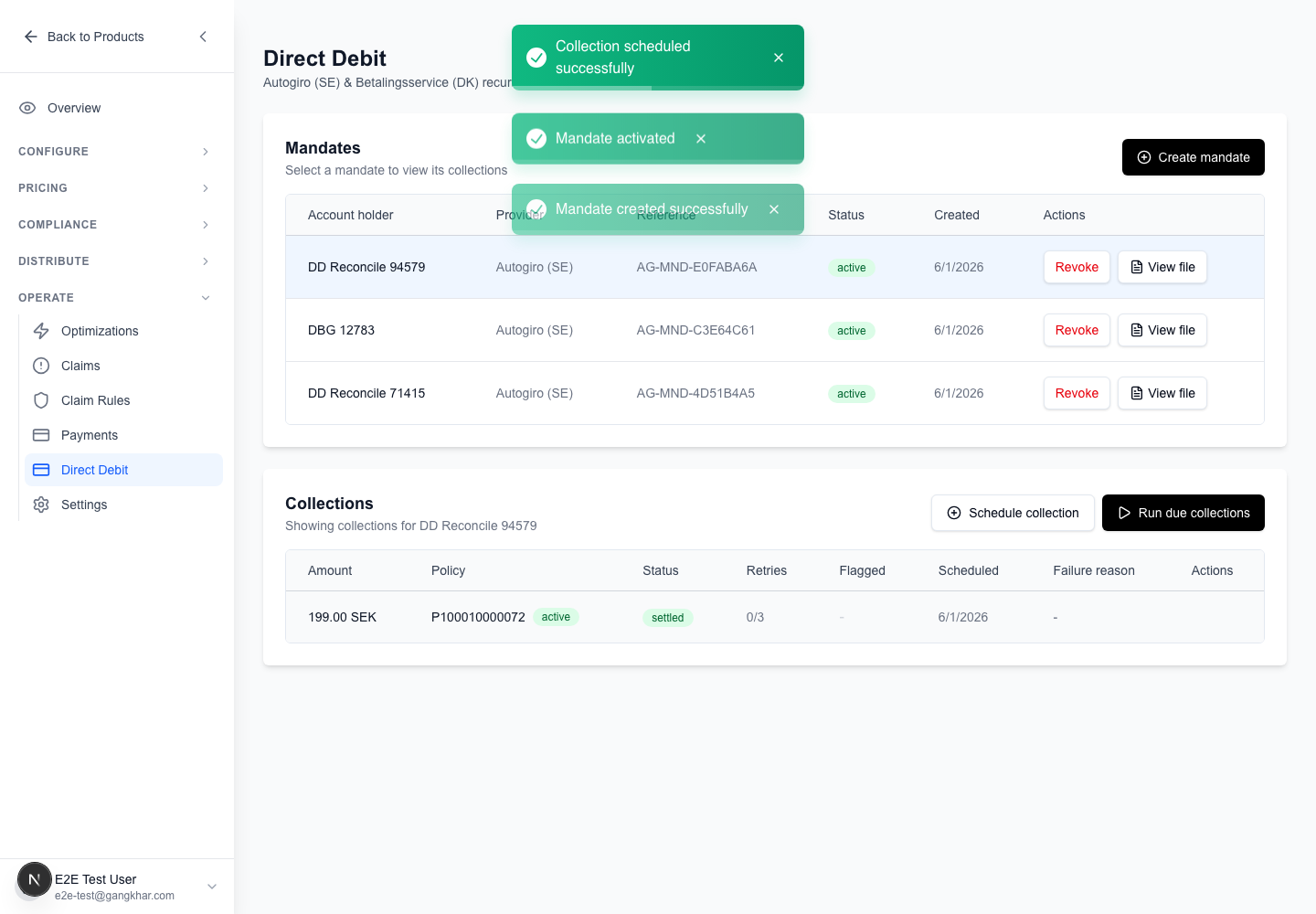The height and width of the screenshot is (914, 1316).
Task: Select the Payments card icon
Action: point(41,435)
